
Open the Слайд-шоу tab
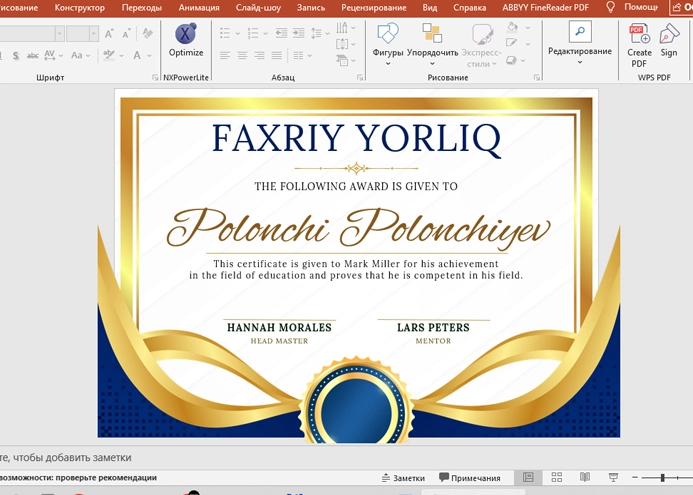coord(258,8)
